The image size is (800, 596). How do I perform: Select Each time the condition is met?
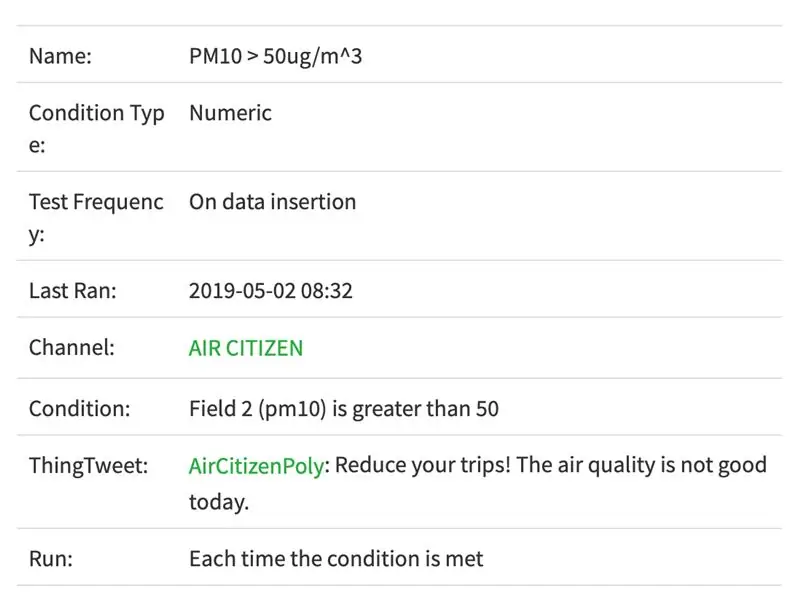(x=336, y=559)
